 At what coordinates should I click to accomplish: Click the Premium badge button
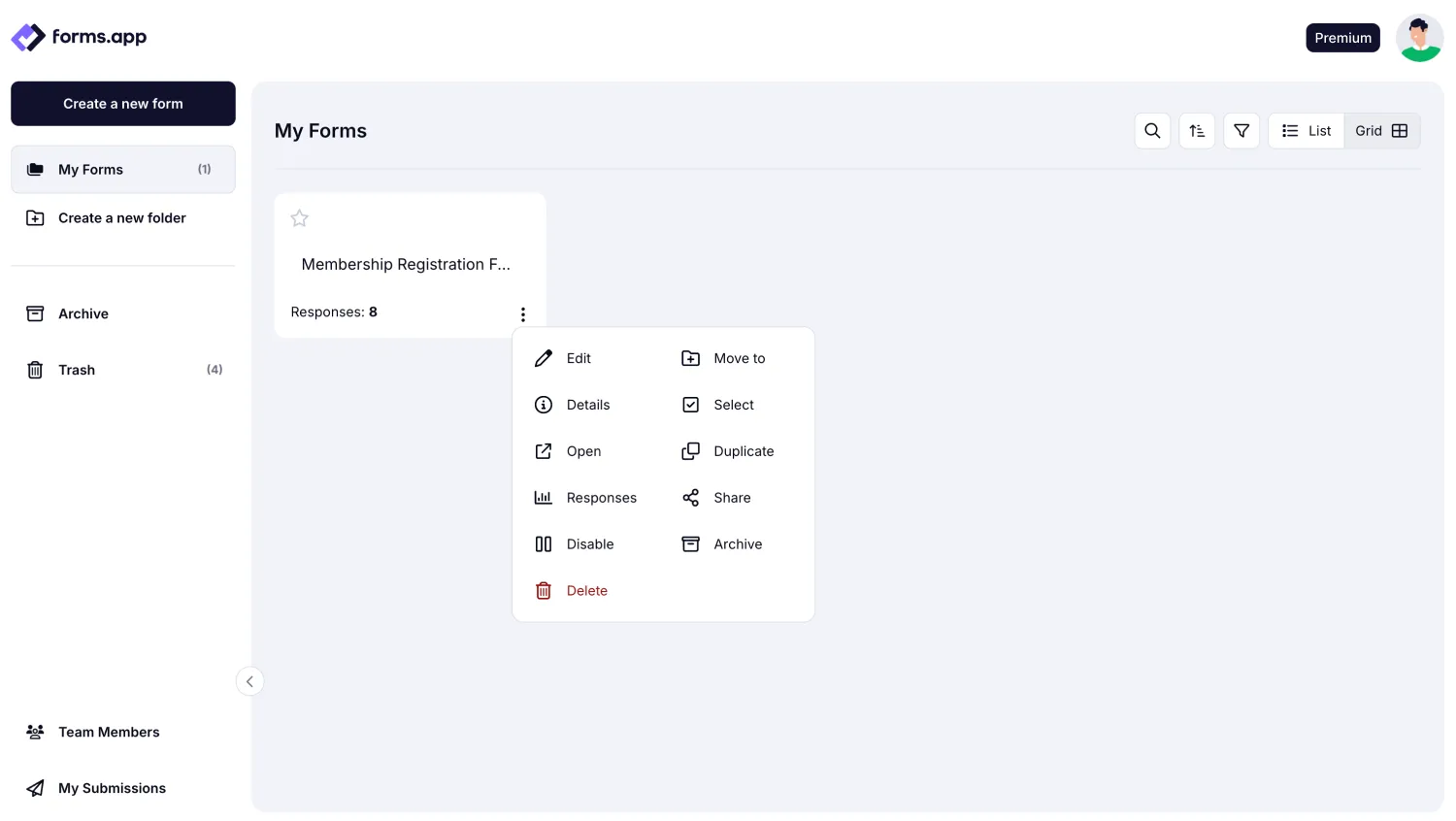1342,38
